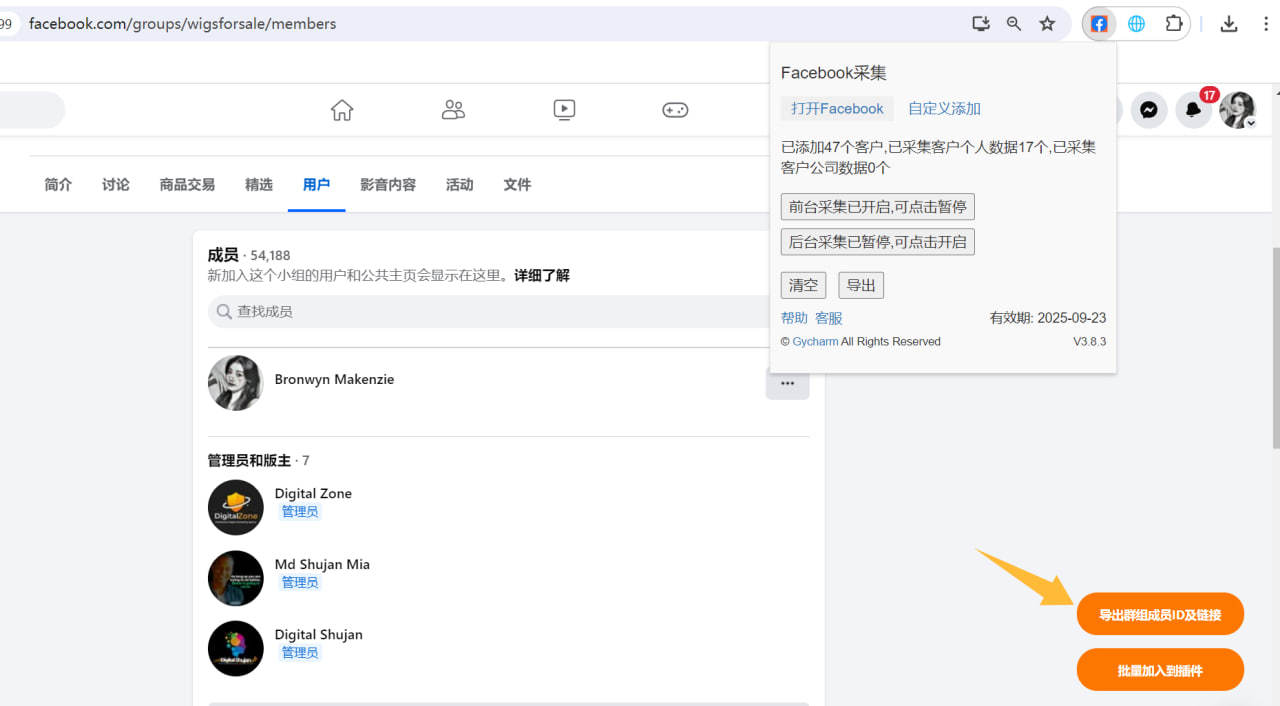
Task: Open Chrome three-dot menu
Action: [x=1266, y=24]
